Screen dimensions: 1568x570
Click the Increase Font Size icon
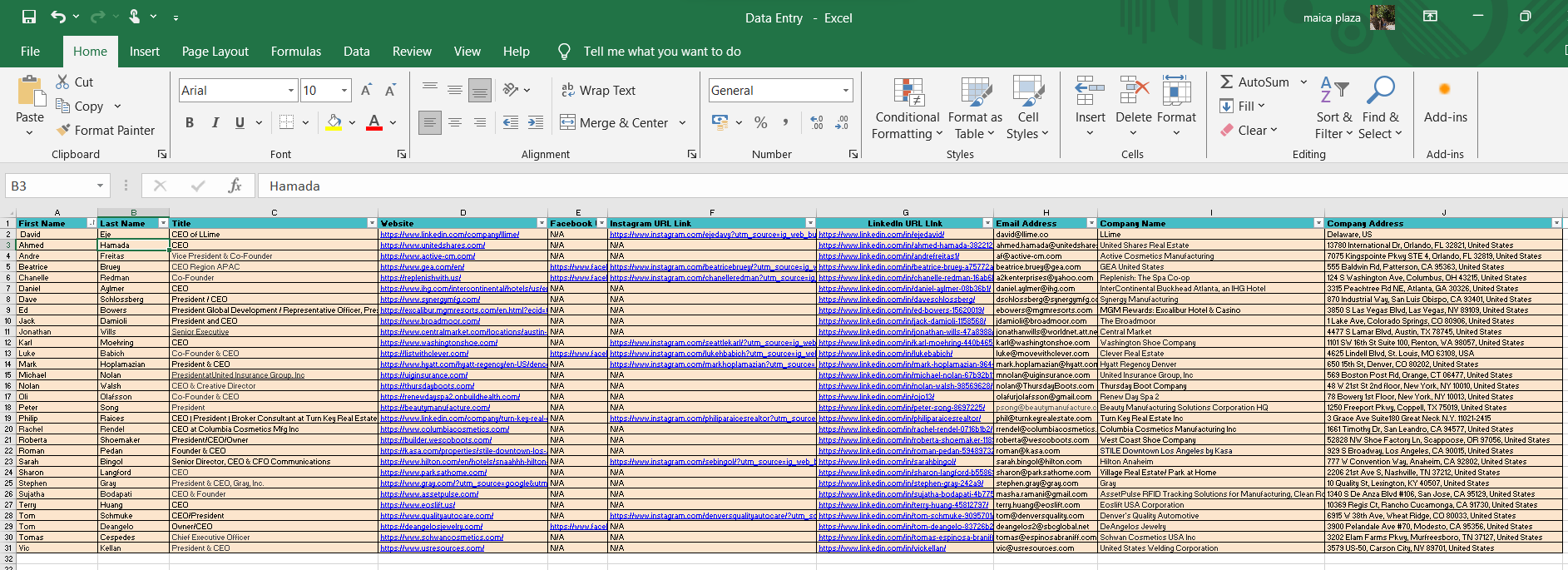click(x=366, y=90)
